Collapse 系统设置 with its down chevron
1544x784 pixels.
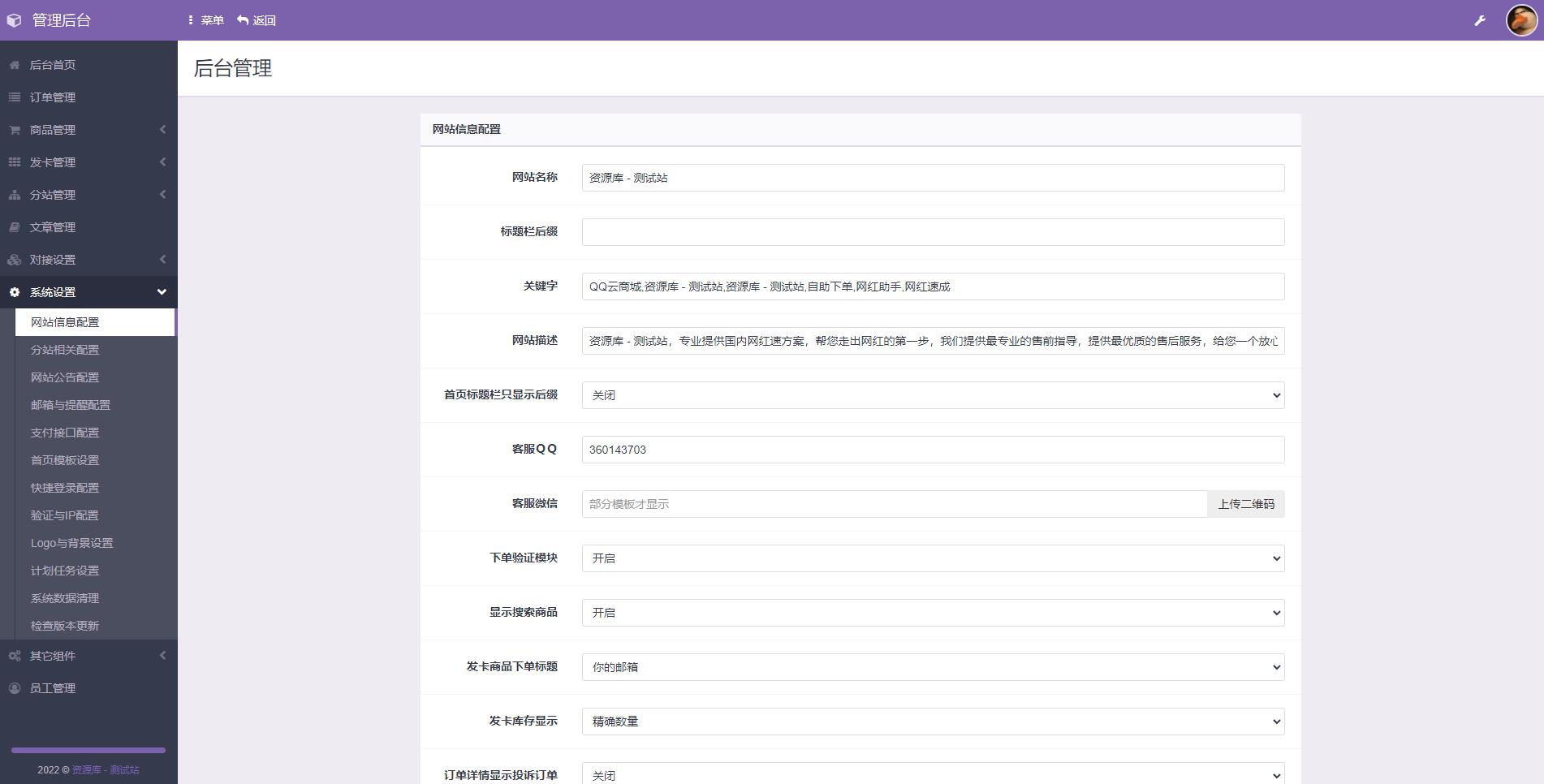coord(162,292)
